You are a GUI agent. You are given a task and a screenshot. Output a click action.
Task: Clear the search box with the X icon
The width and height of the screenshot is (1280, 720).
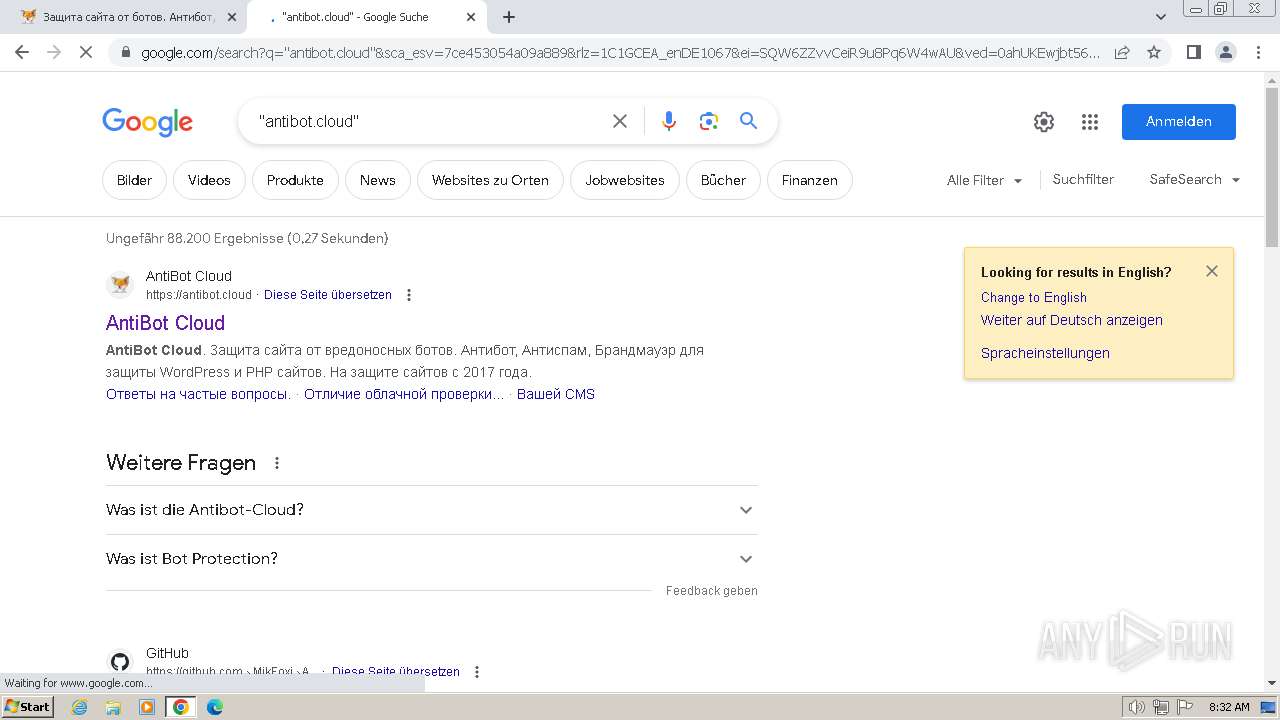click(620, 121)
